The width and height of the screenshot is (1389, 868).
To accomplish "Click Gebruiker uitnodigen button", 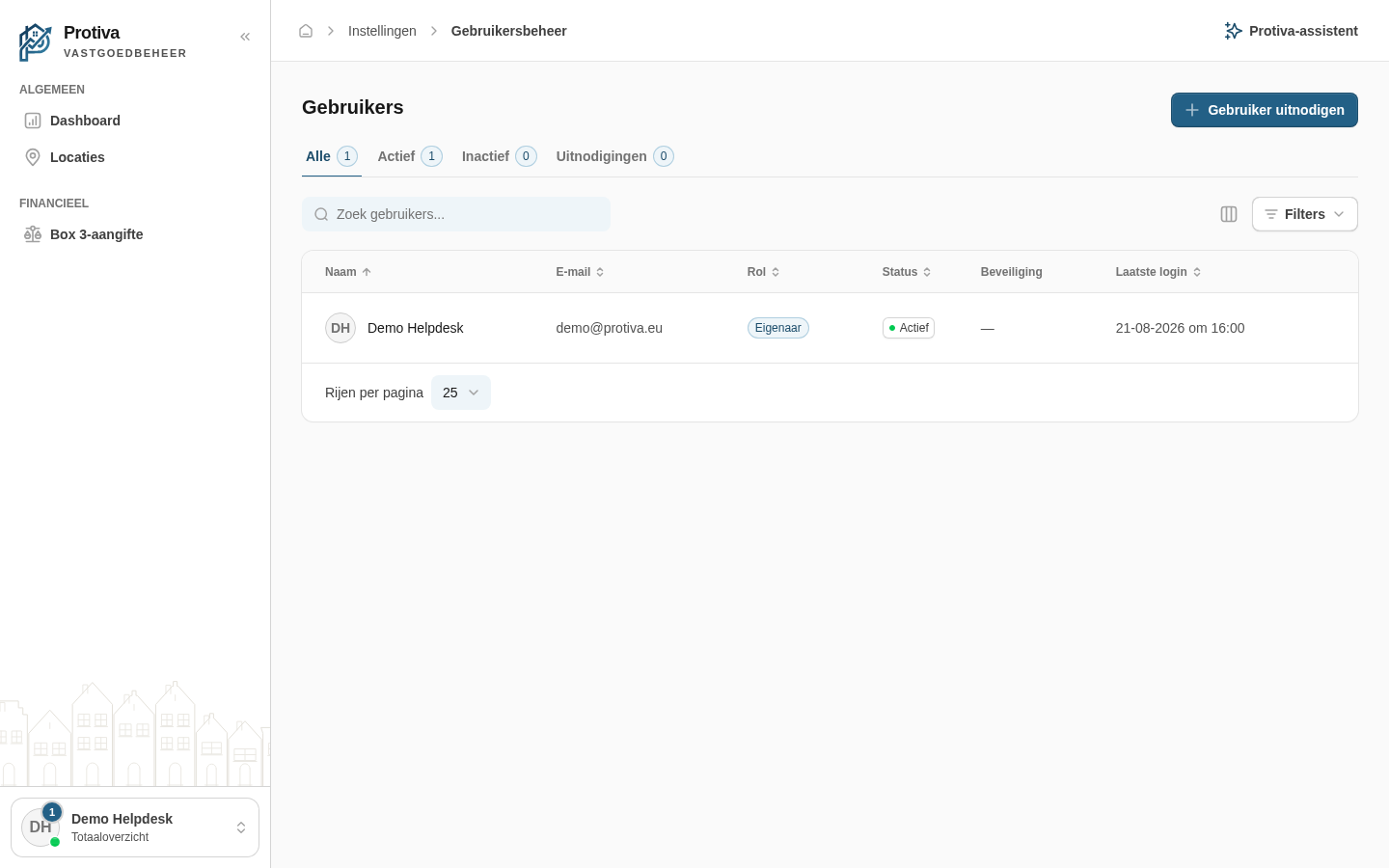I will coord(1265,110).
